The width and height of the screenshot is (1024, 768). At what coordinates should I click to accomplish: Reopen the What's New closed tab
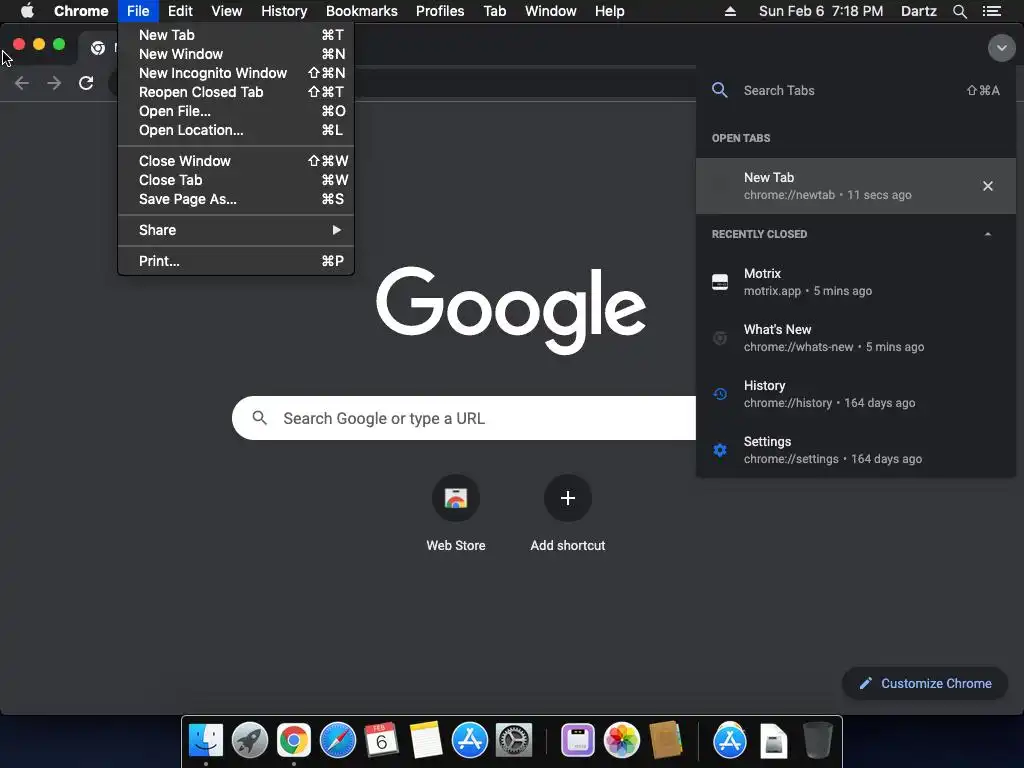[856, 338]
